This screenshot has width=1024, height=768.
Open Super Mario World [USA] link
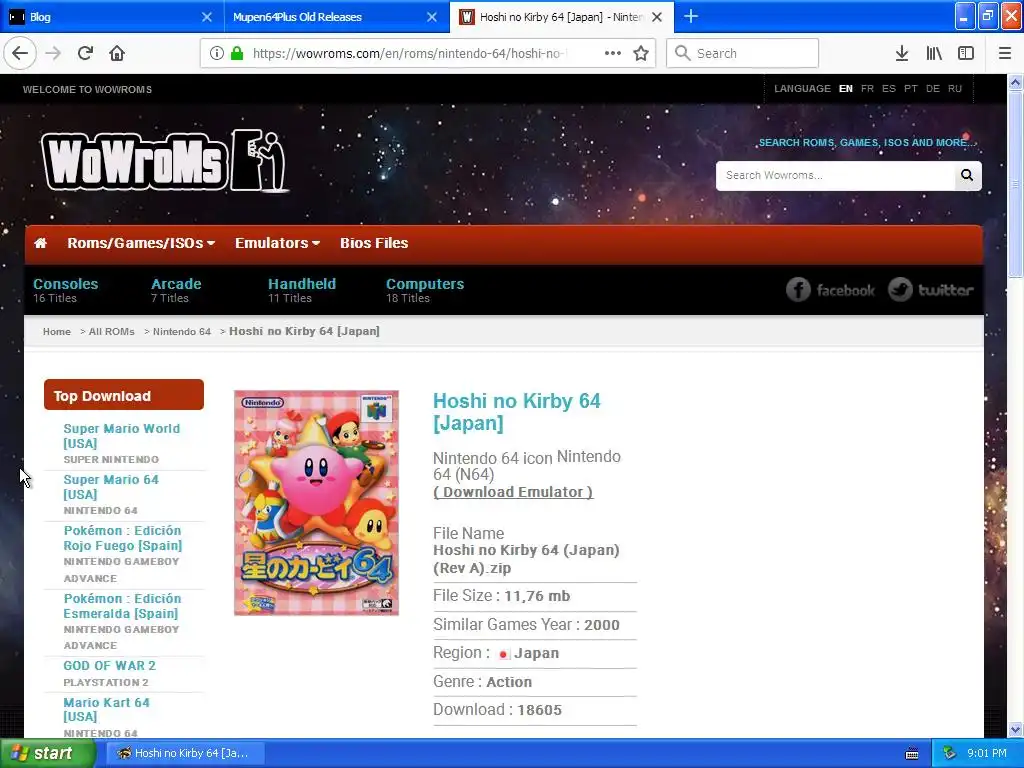(x=121, y=436)
